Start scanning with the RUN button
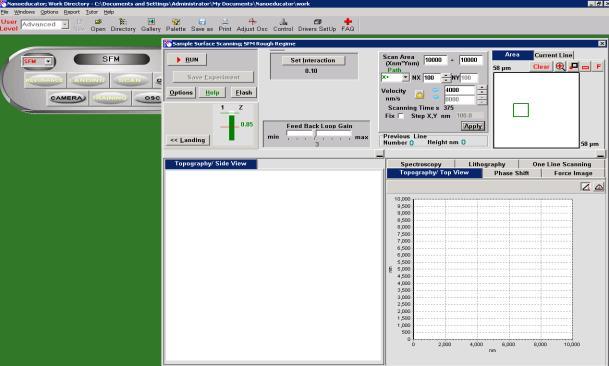 187,60
